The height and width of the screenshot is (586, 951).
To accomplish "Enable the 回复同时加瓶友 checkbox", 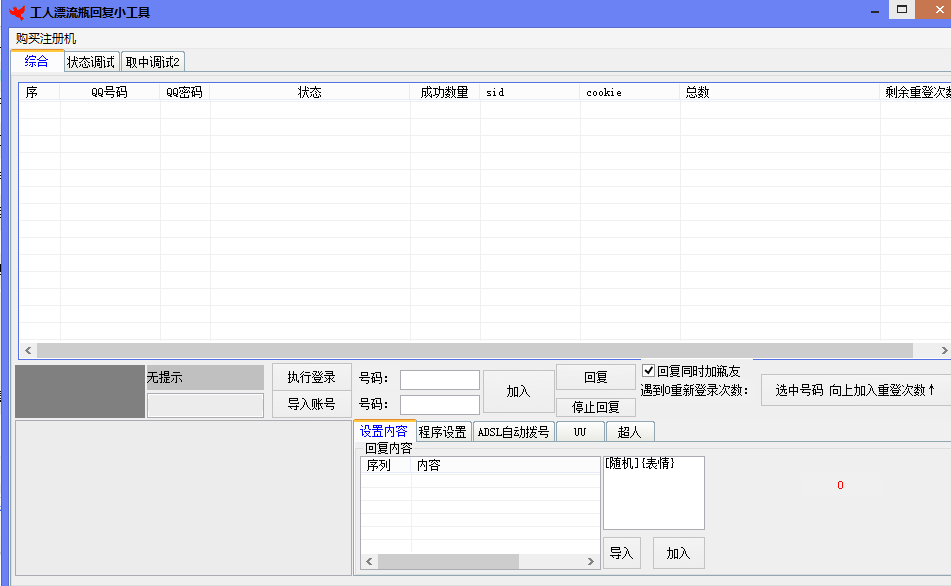I will click(649, 371).
